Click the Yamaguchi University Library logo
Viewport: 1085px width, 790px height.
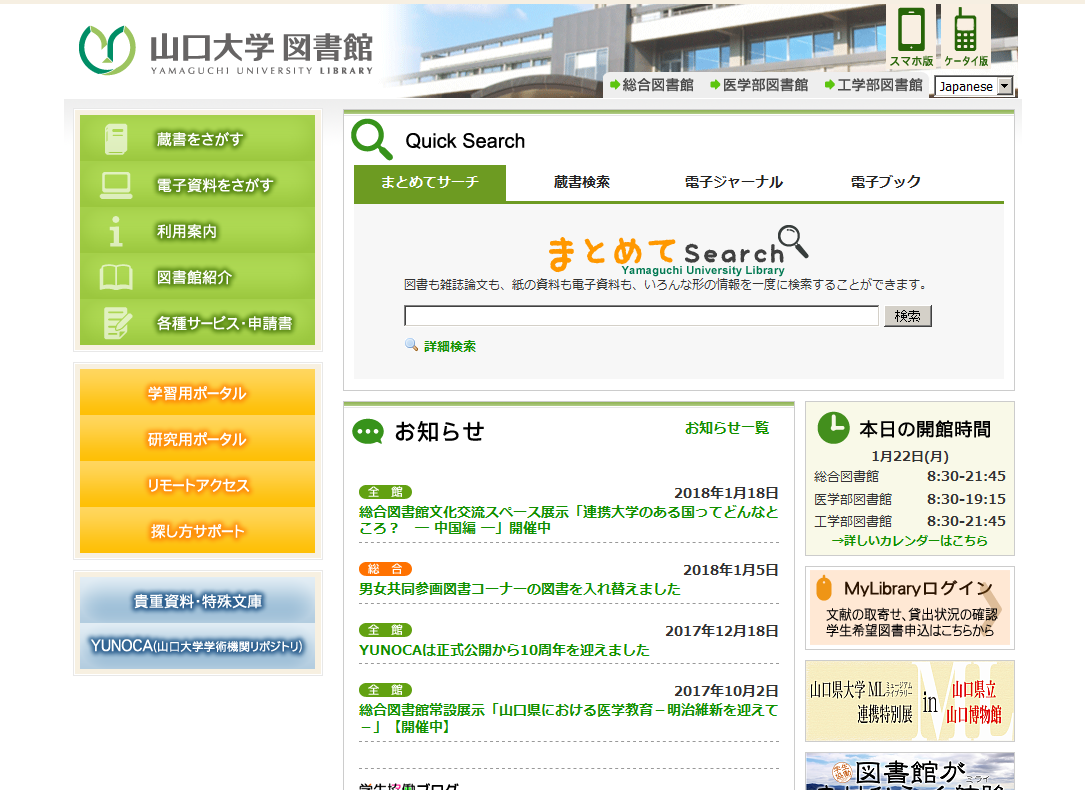226,50
